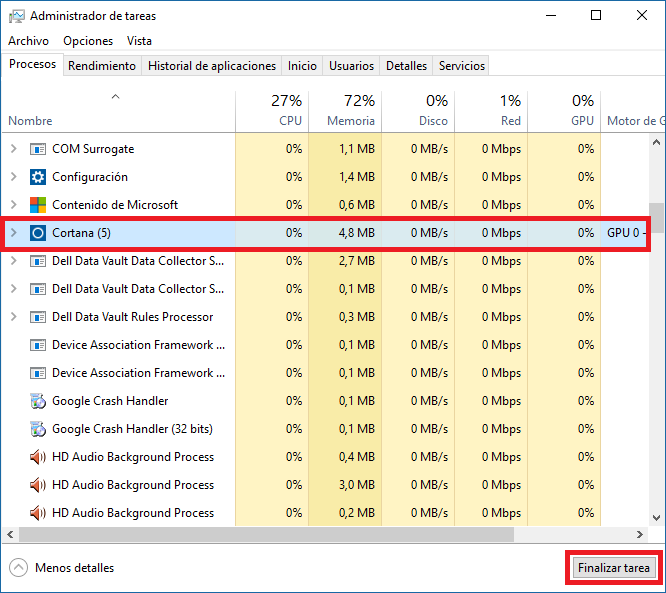The width and height of the screenshot is (666, 593).
Task: Expand the Cortana (5) process group
Action: point(14,233)
